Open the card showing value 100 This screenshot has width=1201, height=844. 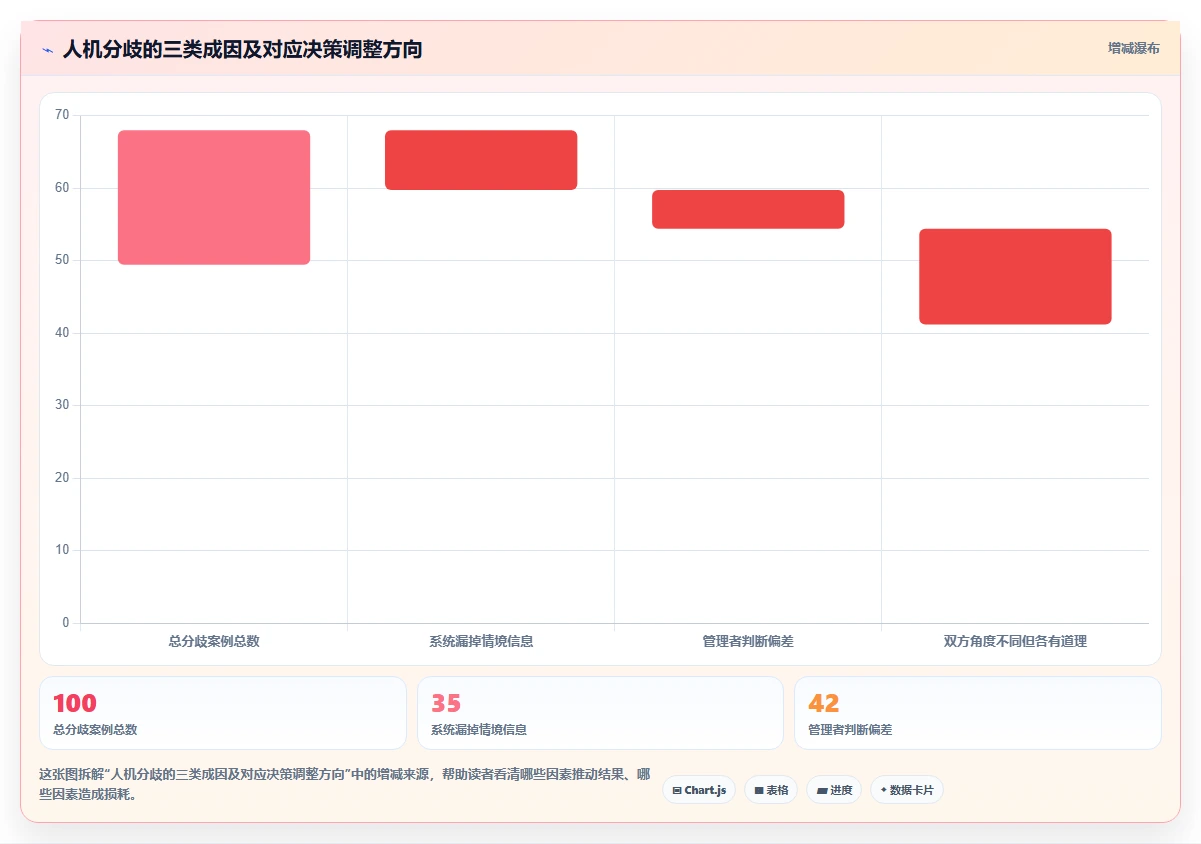point(223,713)
